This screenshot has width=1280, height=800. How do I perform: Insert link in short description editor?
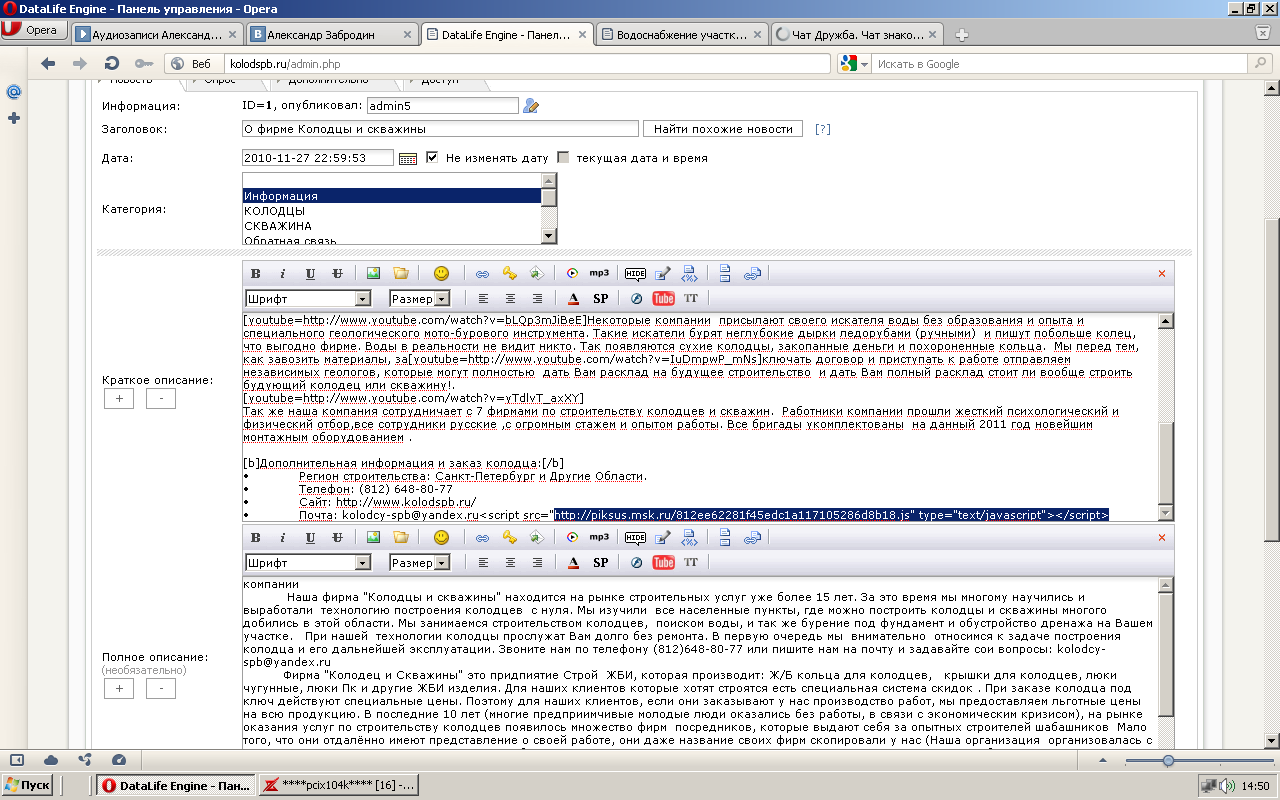[x=482, y=273]
